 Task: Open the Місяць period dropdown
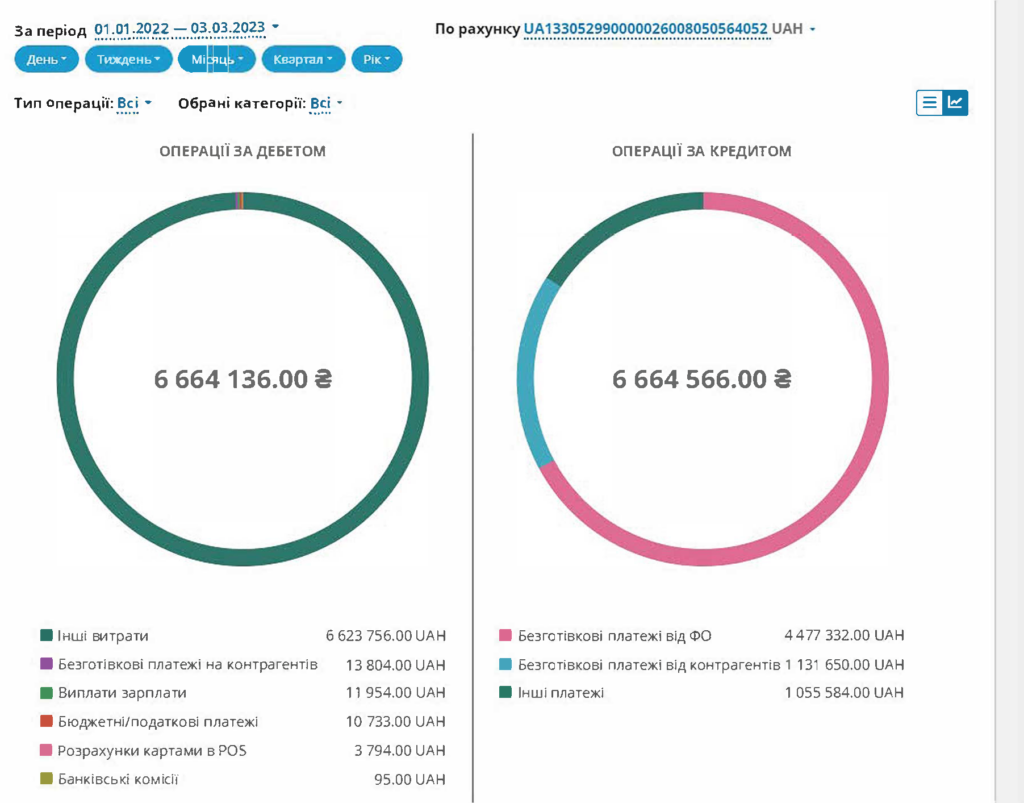click(217, 60)
